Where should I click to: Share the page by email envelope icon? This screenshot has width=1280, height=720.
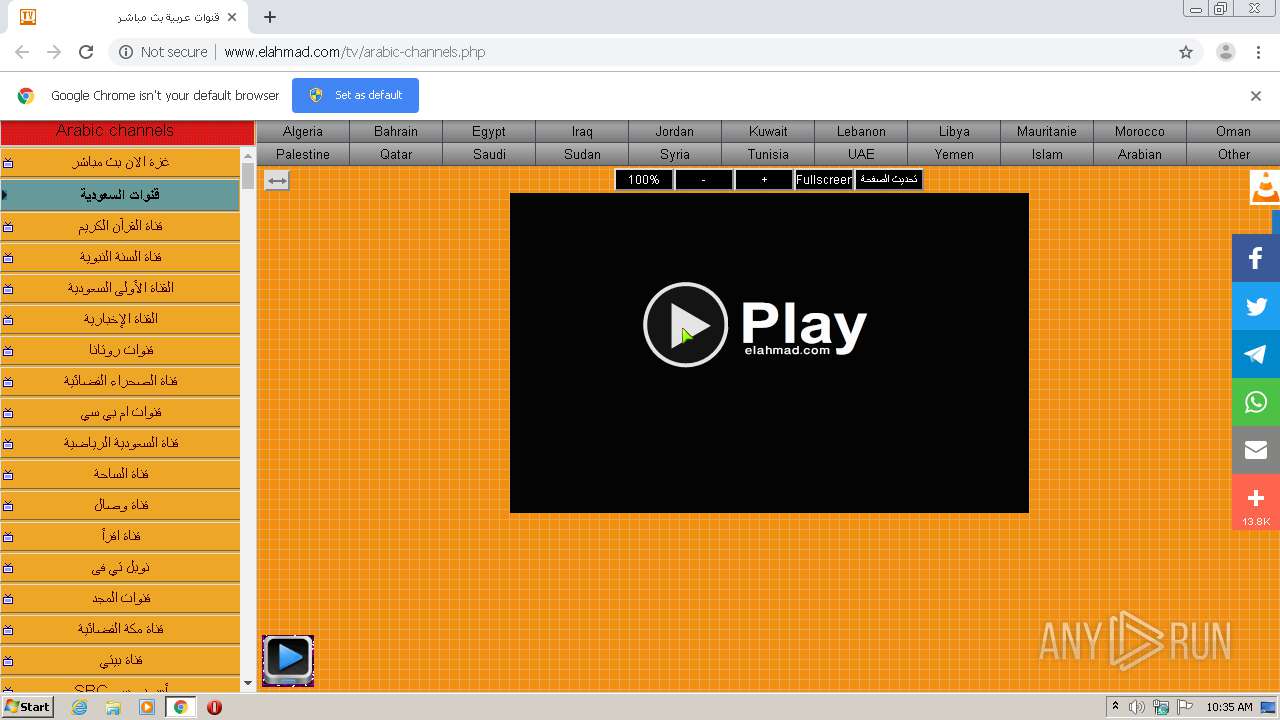[x=1256, y=450]
